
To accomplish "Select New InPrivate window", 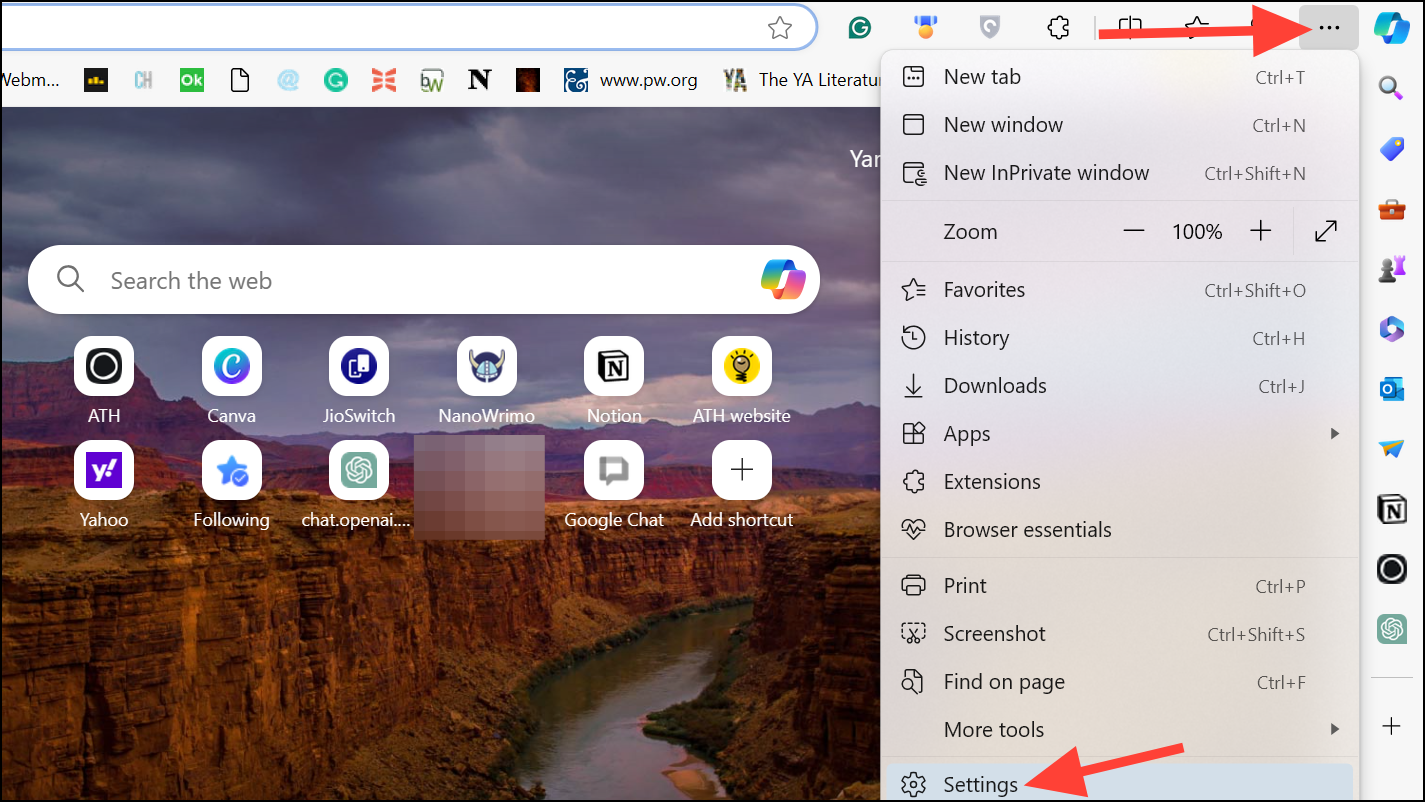I will [x=1046, y=172].
